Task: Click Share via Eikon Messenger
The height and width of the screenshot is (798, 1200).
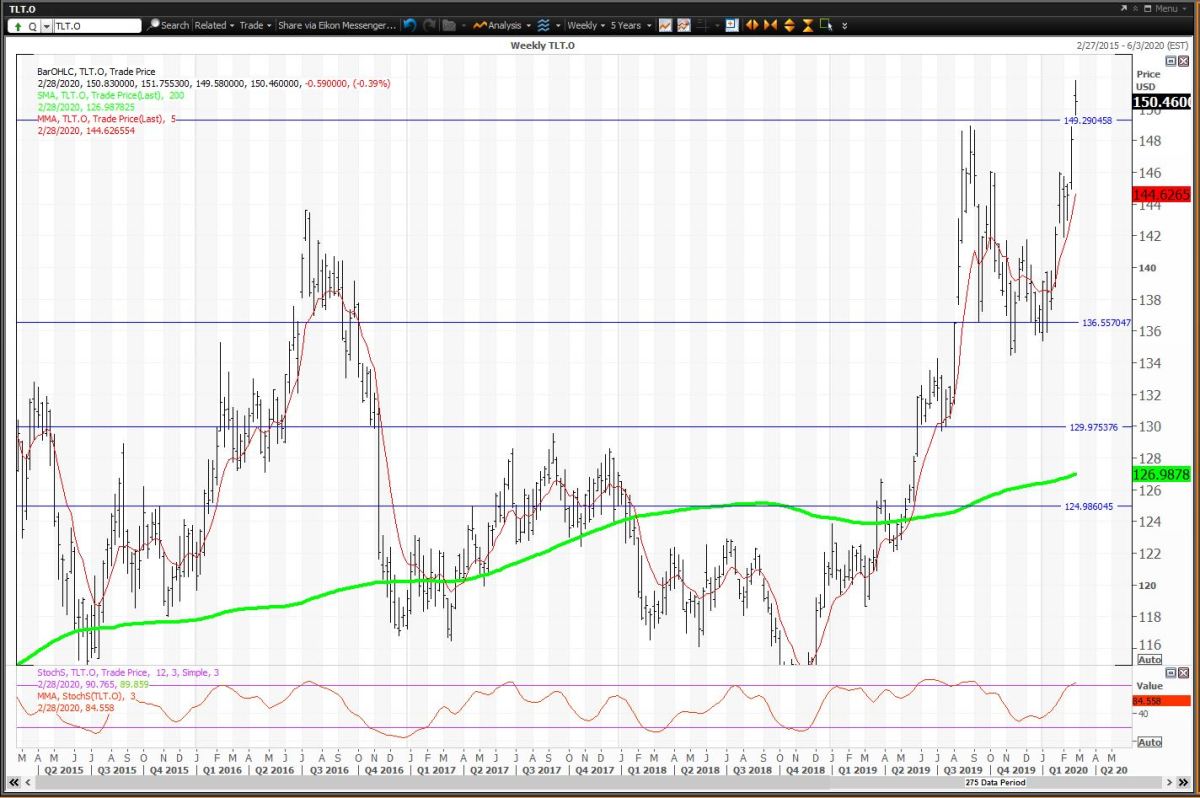Action: coord(337,25)
